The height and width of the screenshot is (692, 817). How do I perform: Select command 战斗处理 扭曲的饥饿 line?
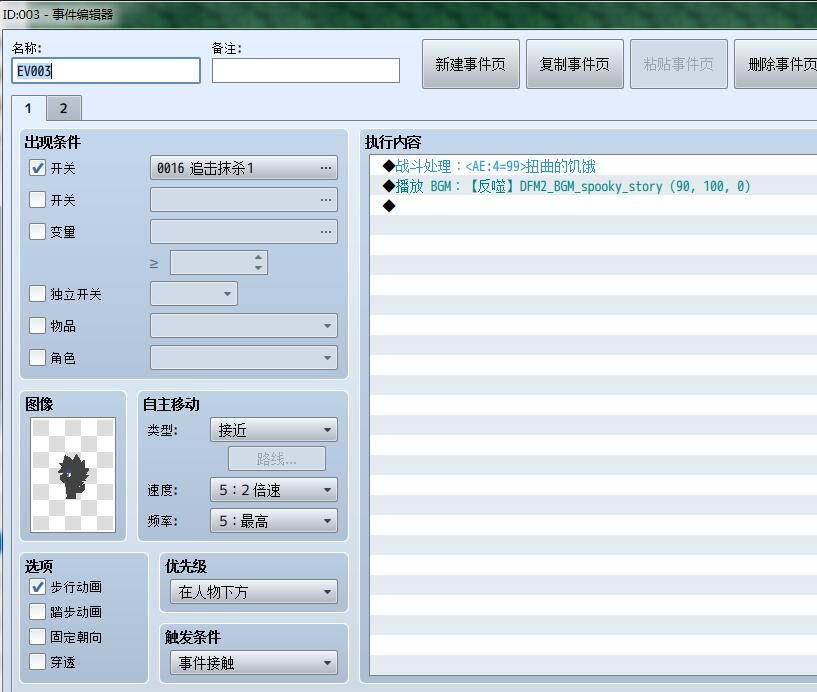[x=594, y=166]
